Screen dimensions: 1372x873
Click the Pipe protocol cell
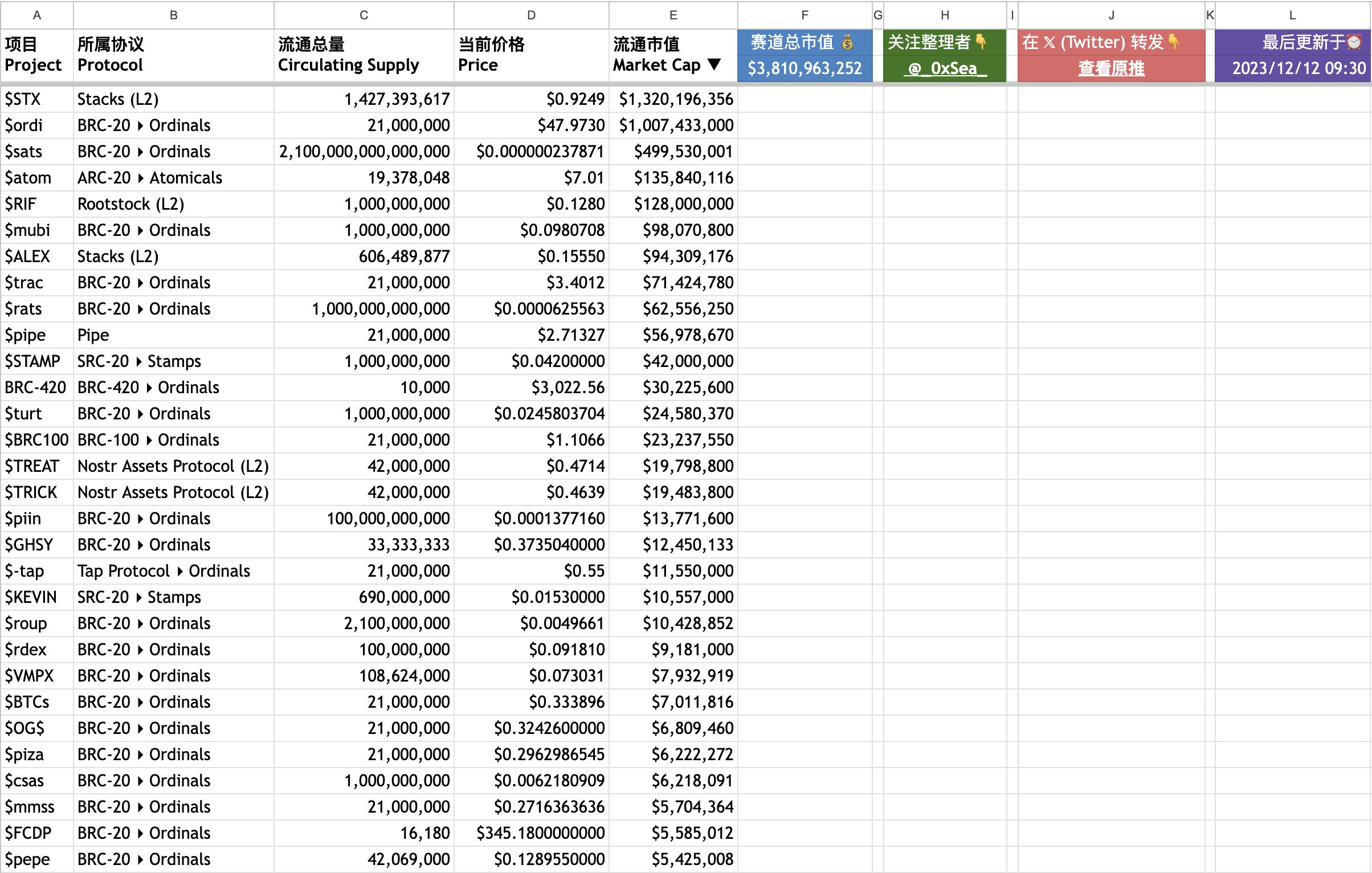[x=174, y=335]
